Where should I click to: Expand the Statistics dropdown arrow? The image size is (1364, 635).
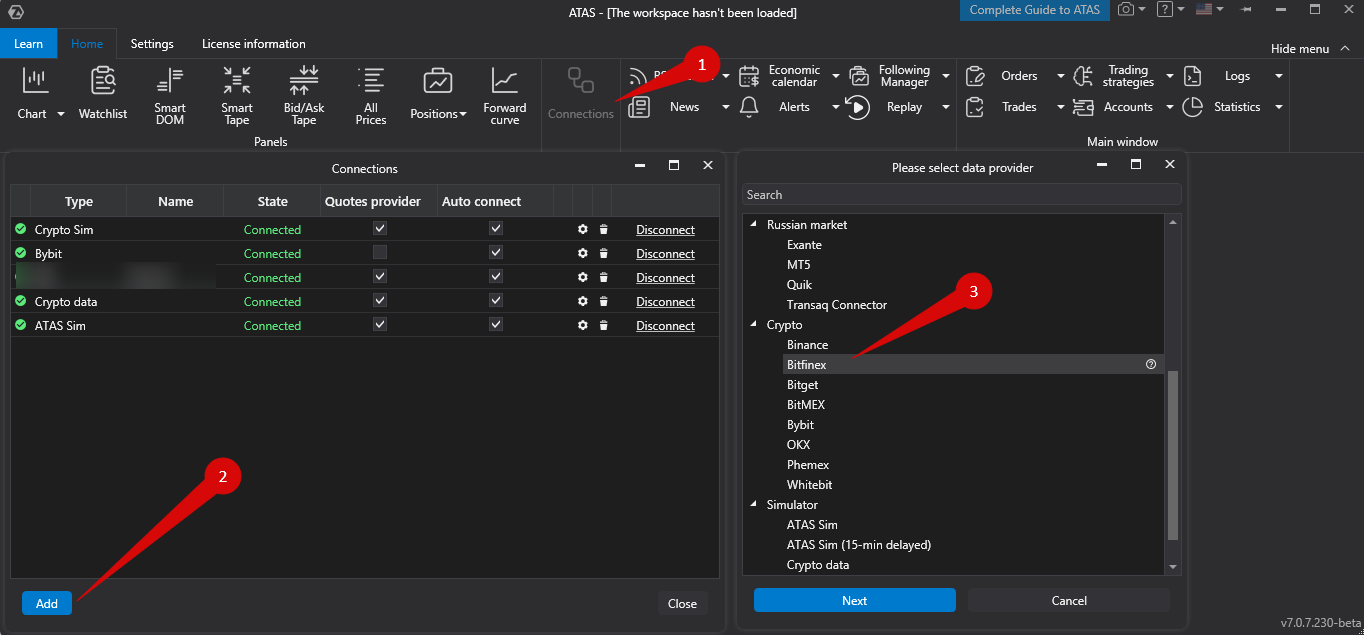1278,107
